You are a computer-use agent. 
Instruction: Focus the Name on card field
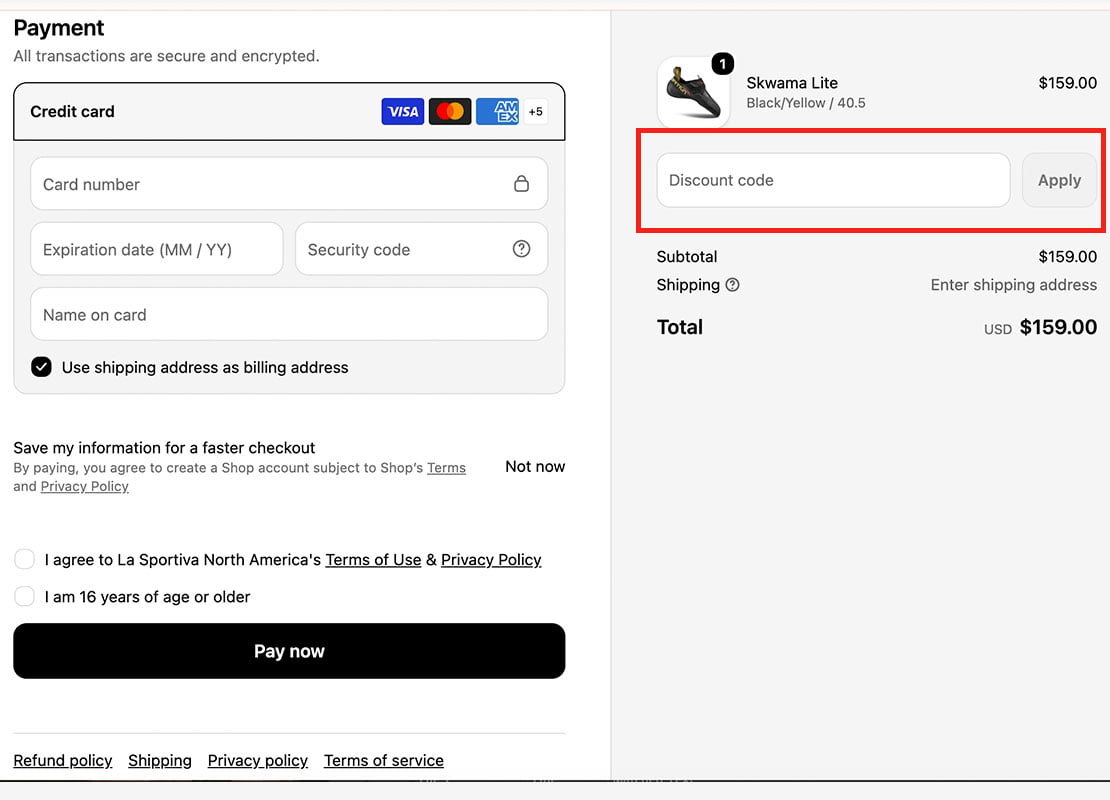[x=289, y=314]
